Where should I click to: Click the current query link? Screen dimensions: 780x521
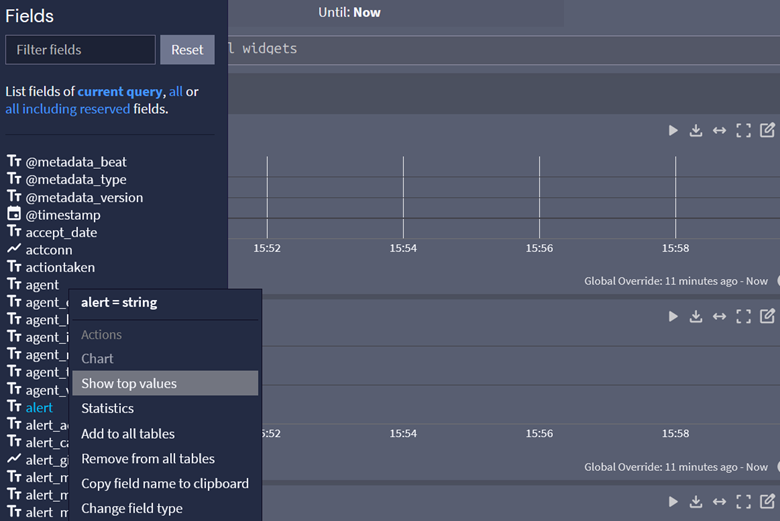[x=120, y=92]
